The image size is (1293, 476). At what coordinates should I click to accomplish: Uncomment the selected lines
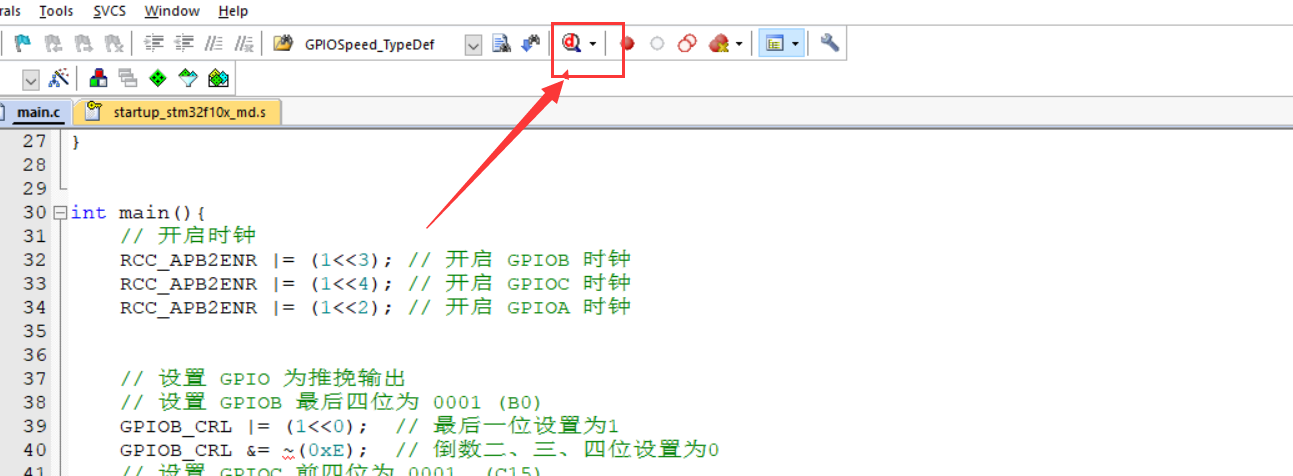[x=243, y=44]
